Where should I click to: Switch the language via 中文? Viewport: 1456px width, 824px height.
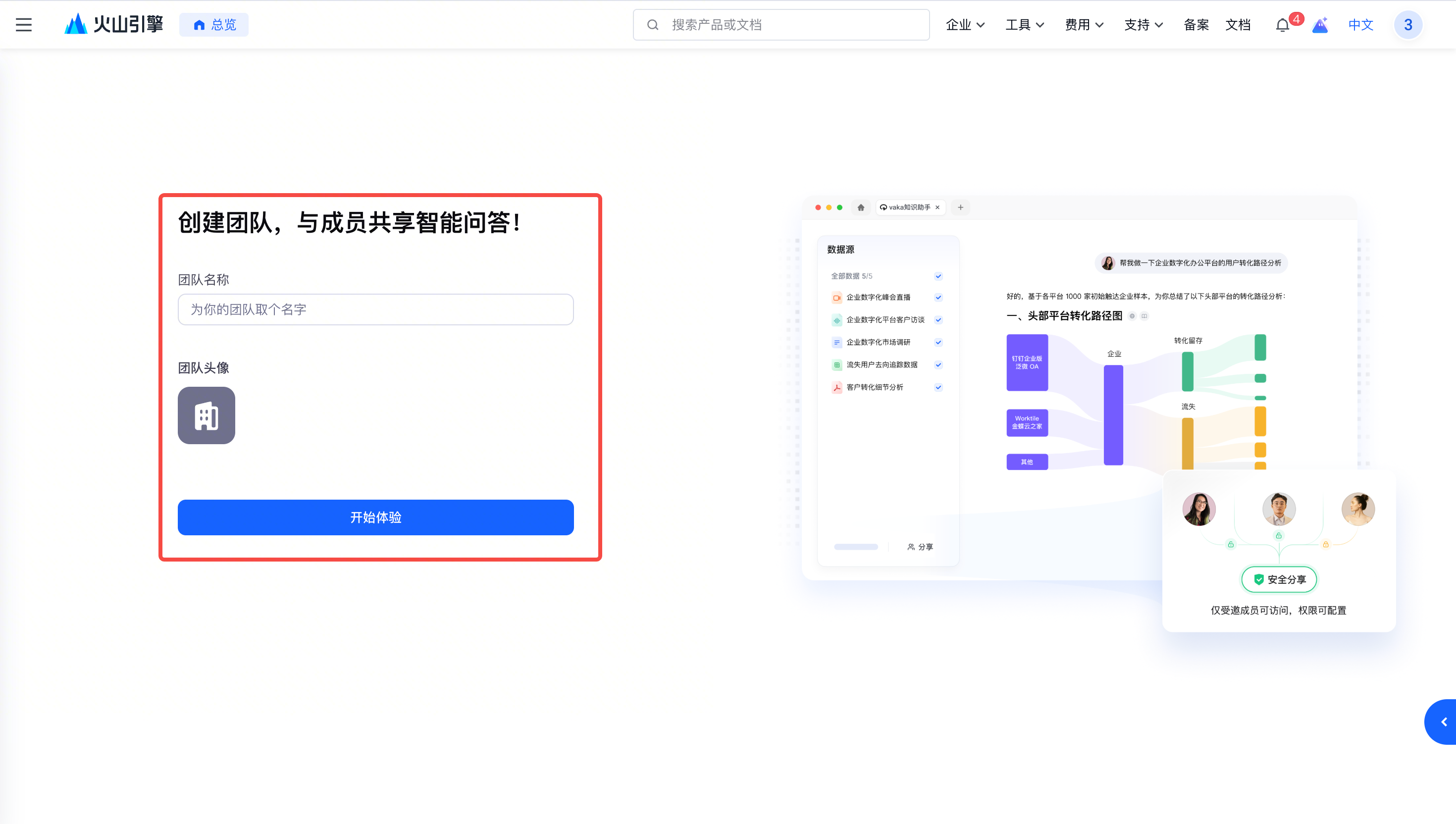[1361, 25]
